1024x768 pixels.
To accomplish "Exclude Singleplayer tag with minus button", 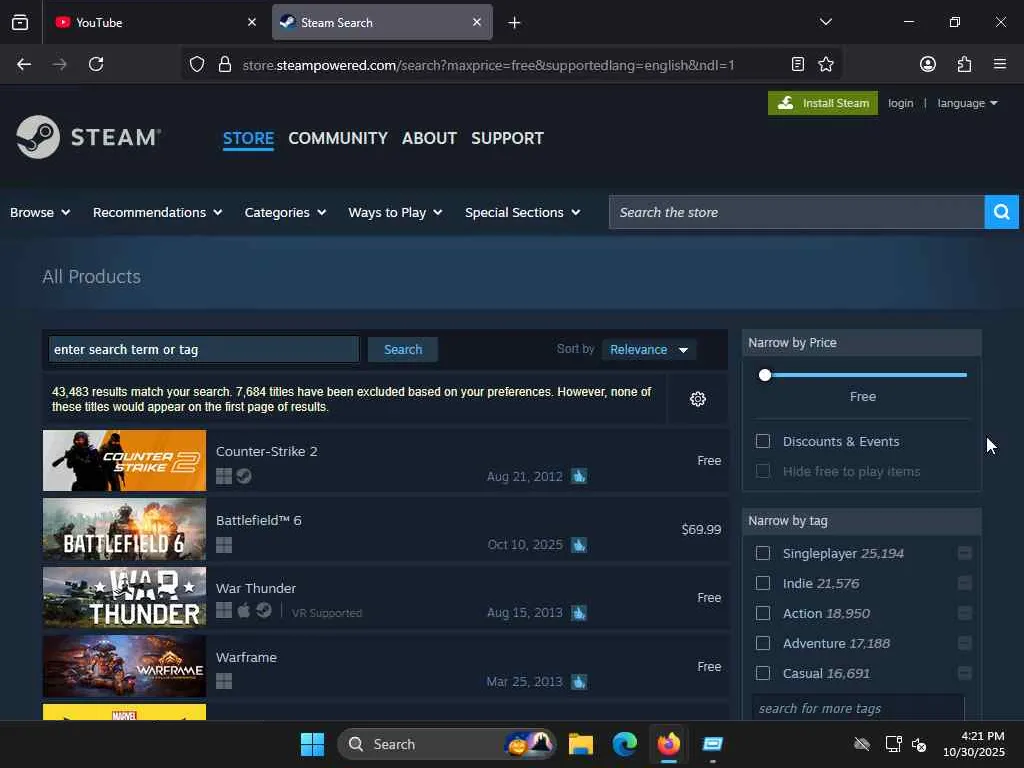I will coord(965,553).
